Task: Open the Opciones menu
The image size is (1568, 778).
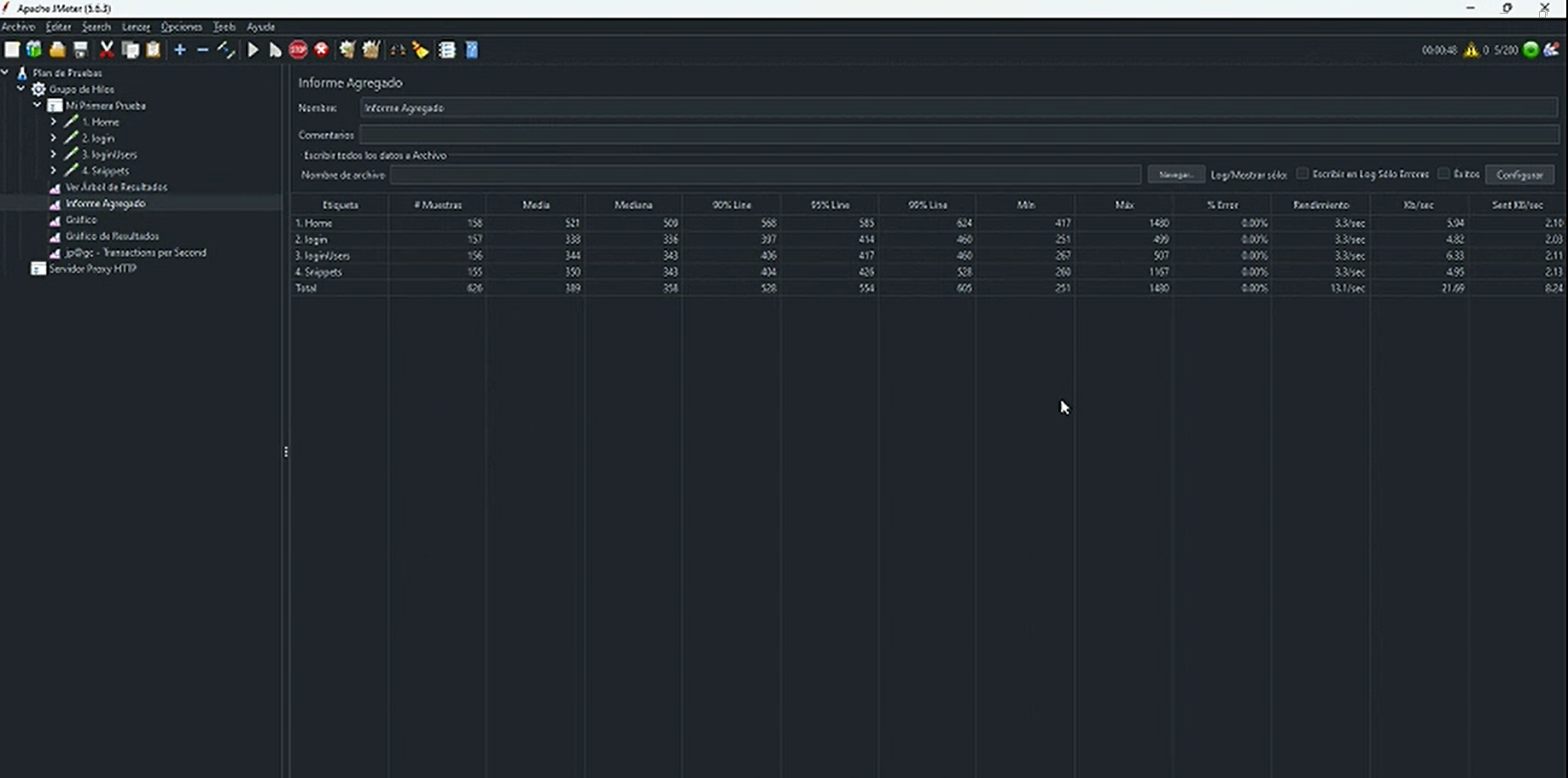Action: tap(182, 27)
